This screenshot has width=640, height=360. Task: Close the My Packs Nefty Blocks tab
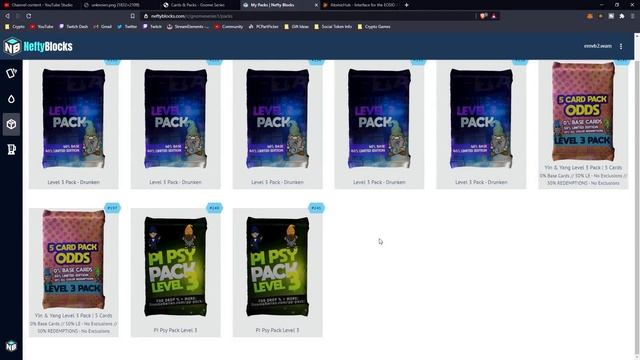(316, 5)
